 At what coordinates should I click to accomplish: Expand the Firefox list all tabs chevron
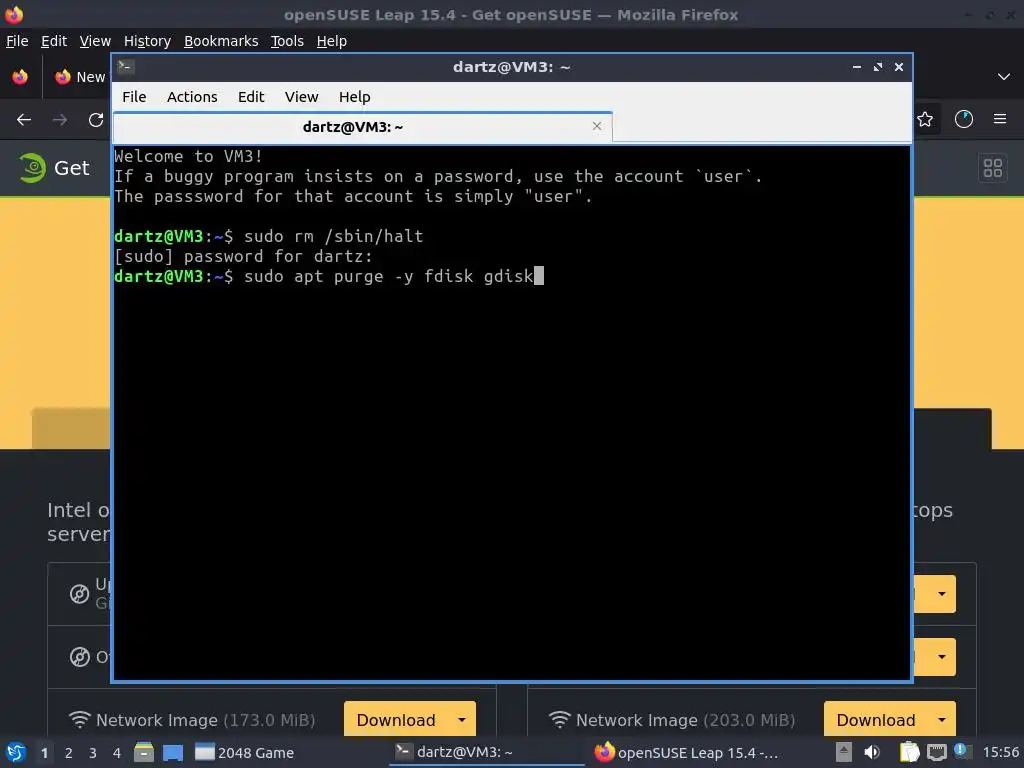click(1004, 77)
